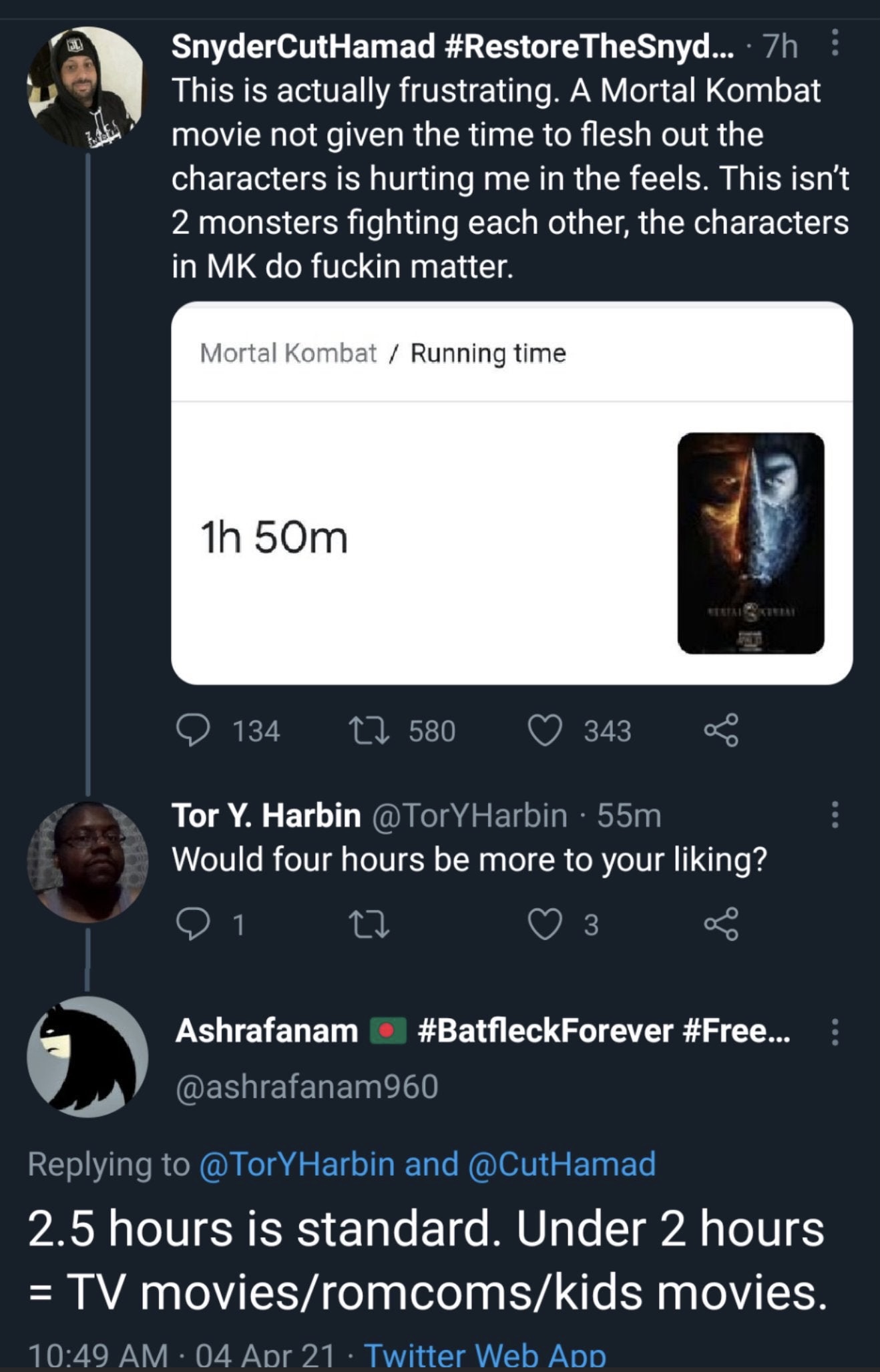This screenshot has width=880, height=1372.
Task: Click the @CutHamad mention link
Action: point(562,1164)
